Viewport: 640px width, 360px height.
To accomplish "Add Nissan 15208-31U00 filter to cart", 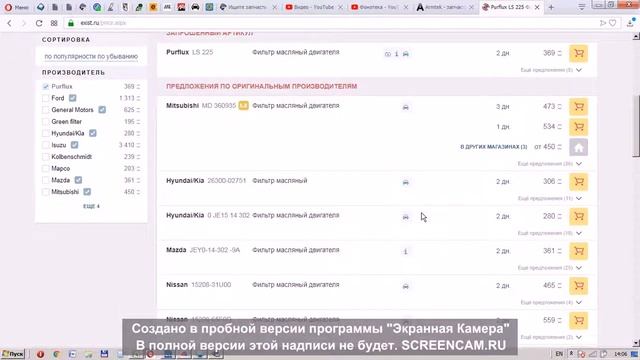I will pos(578,286).
